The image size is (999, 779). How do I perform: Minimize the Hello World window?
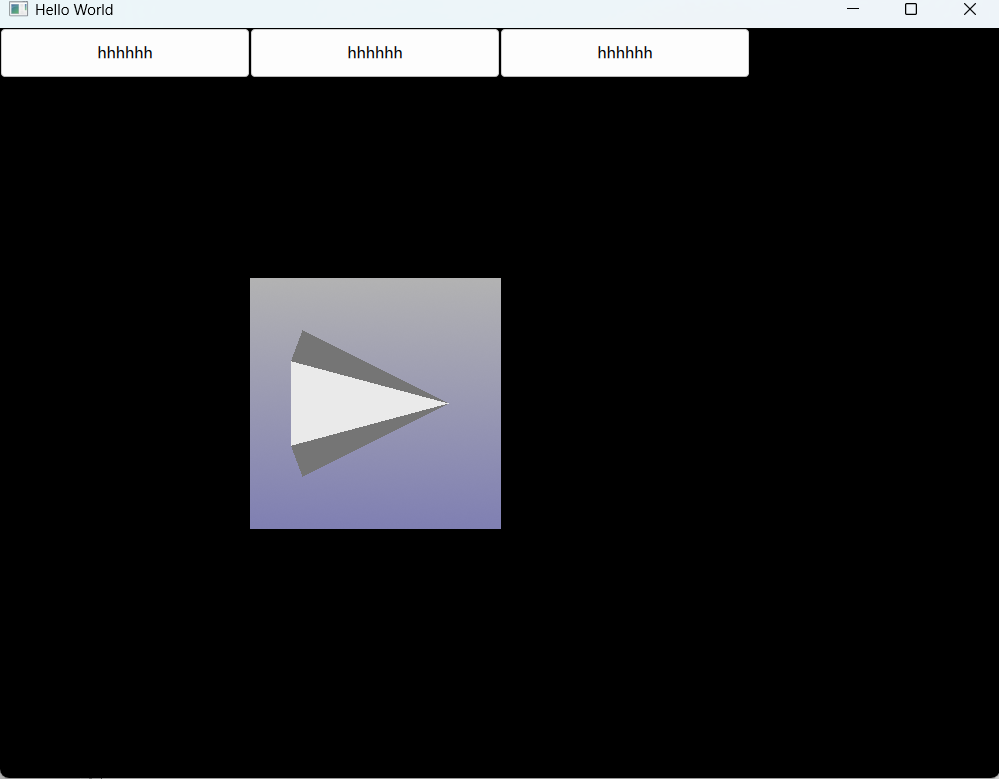852,9
